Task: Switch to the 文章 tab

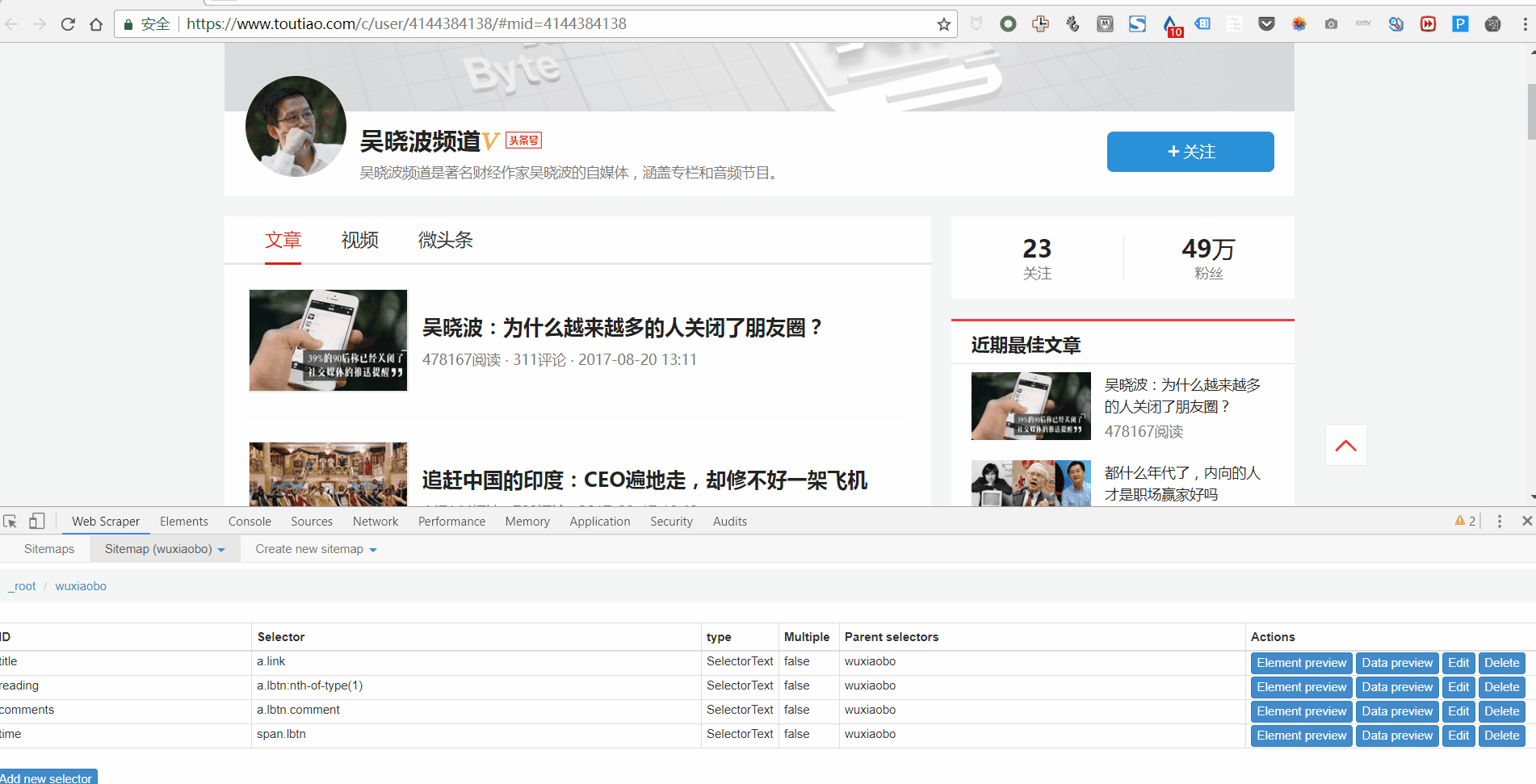Action: [x=283, y=240]
